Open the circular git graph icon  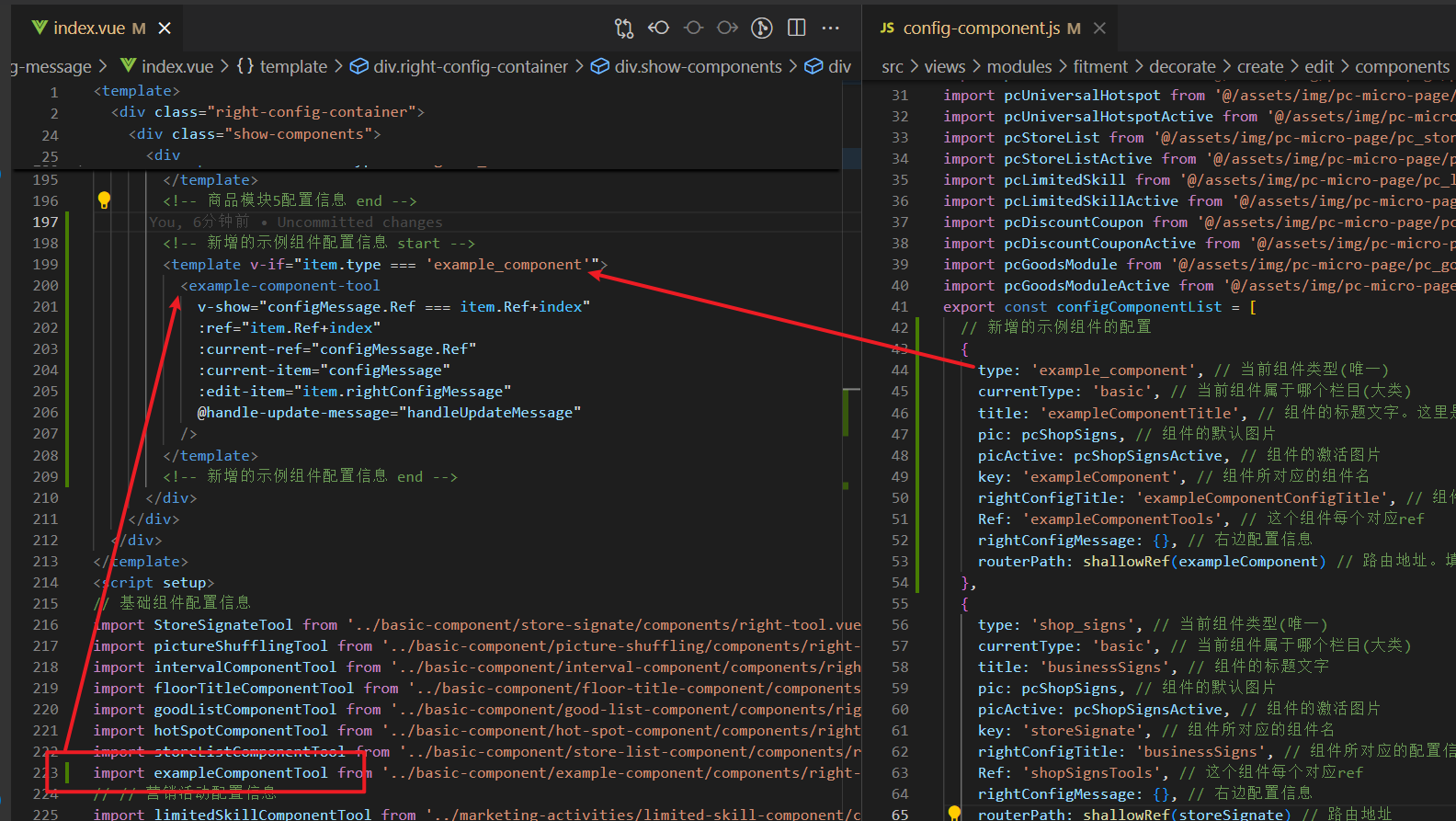pos(761,29)
